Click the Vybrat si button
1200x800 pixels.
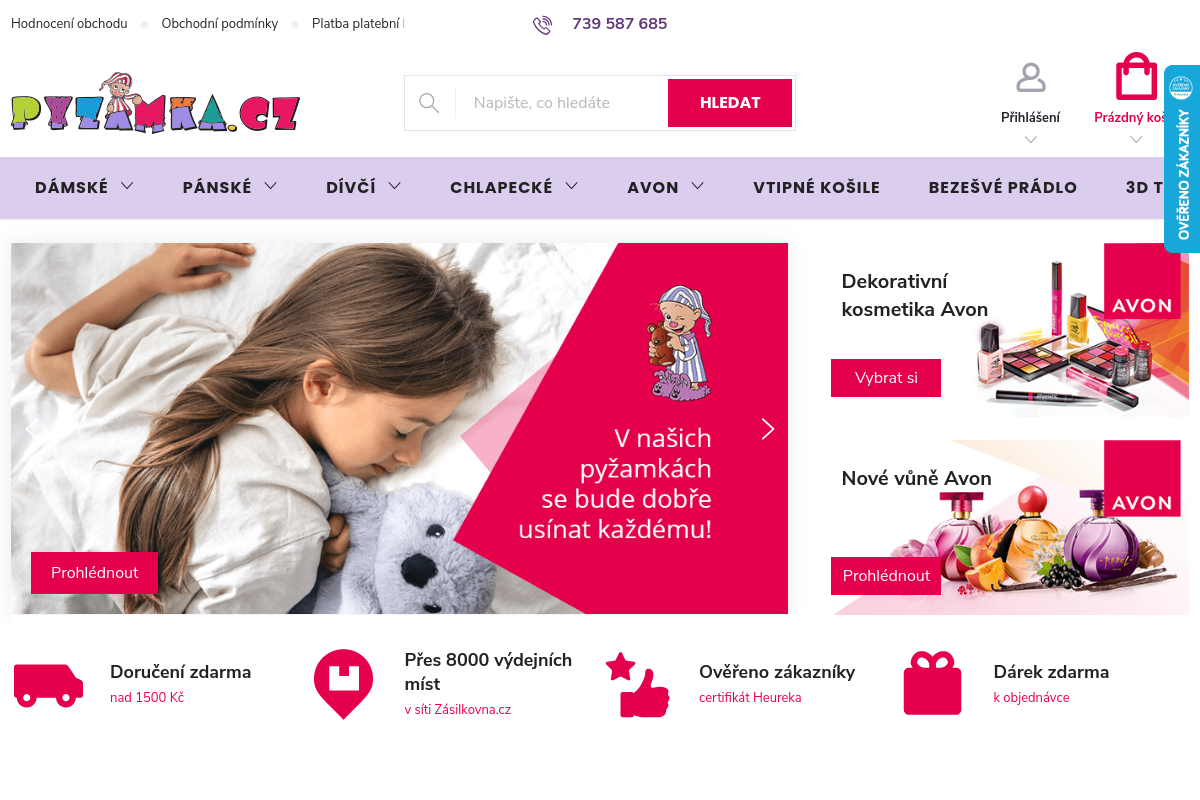[886, 378]
